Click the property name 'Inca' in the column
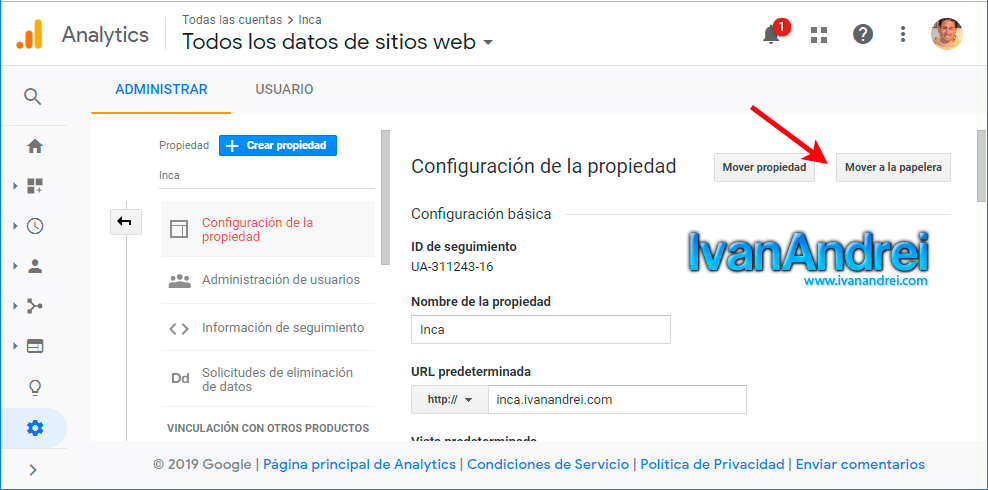This screenshot has width=988, height=490. click(x=169, y=175)
